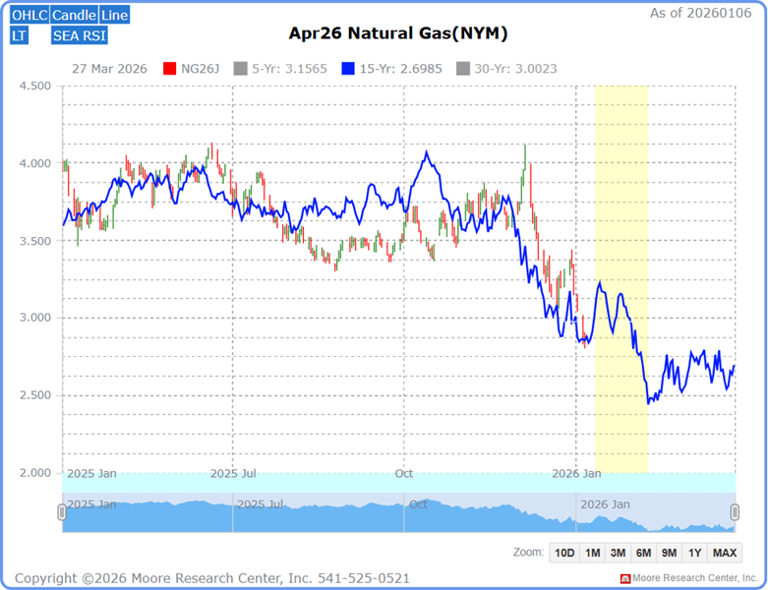Toggle the 30-Yr seasonal legend entry
This screenshot has height=590, width=768.
click(506, 69)
